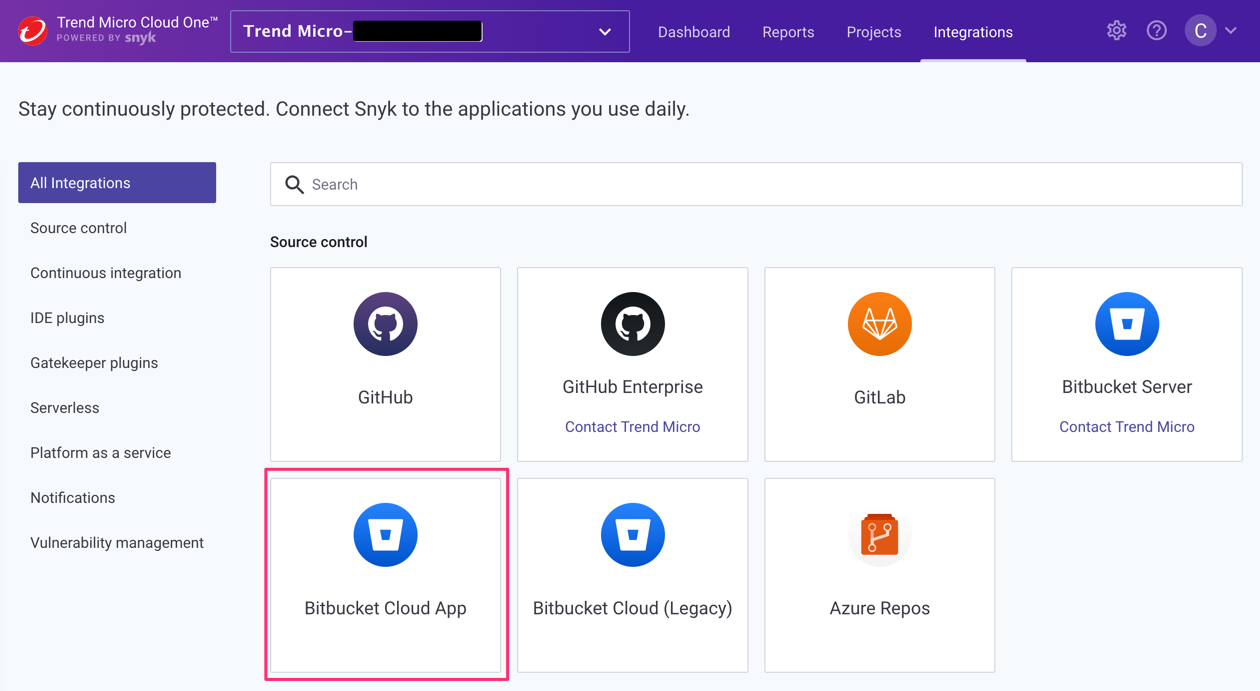Click the user avatar with letter C
The image size is (1260, 691).
click(x=1200, y=31)
